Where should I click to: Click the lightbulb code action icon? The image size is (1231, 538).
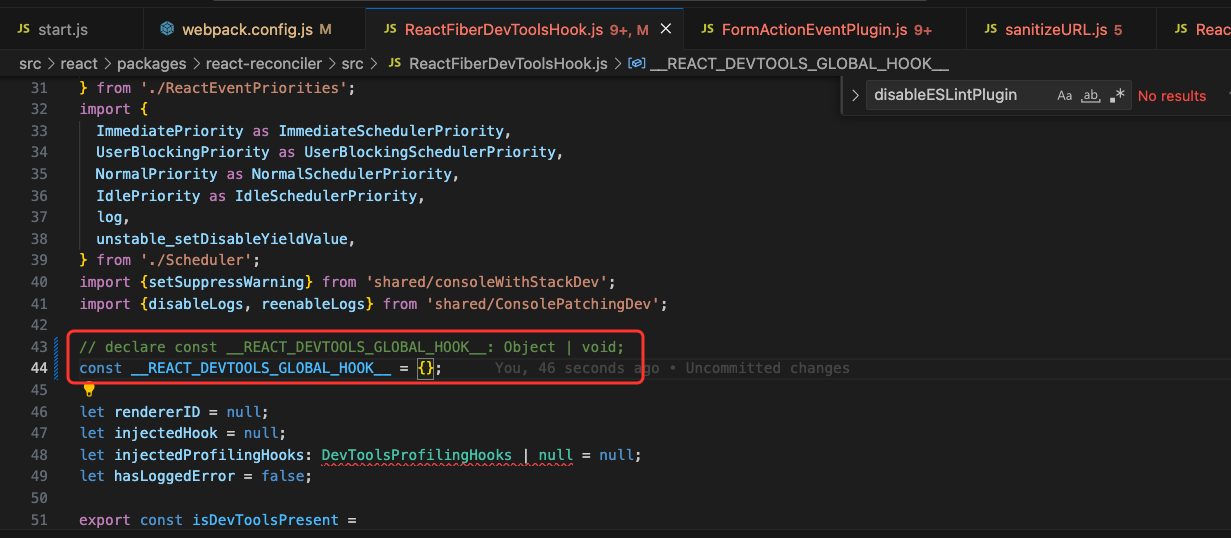[88, 390]
